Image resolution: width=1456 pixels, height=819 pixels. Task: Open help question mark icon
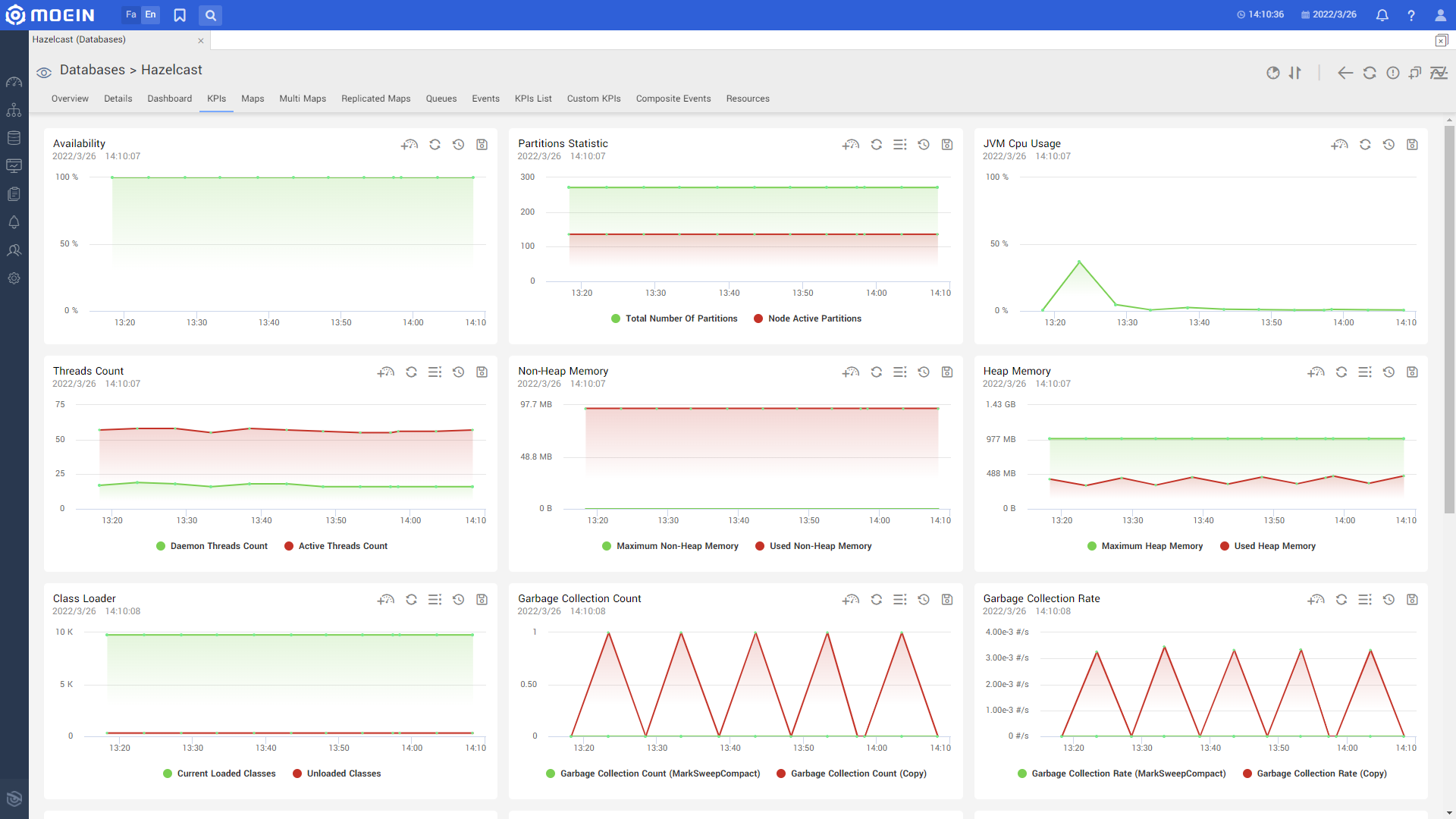[x=1410, y=15]
